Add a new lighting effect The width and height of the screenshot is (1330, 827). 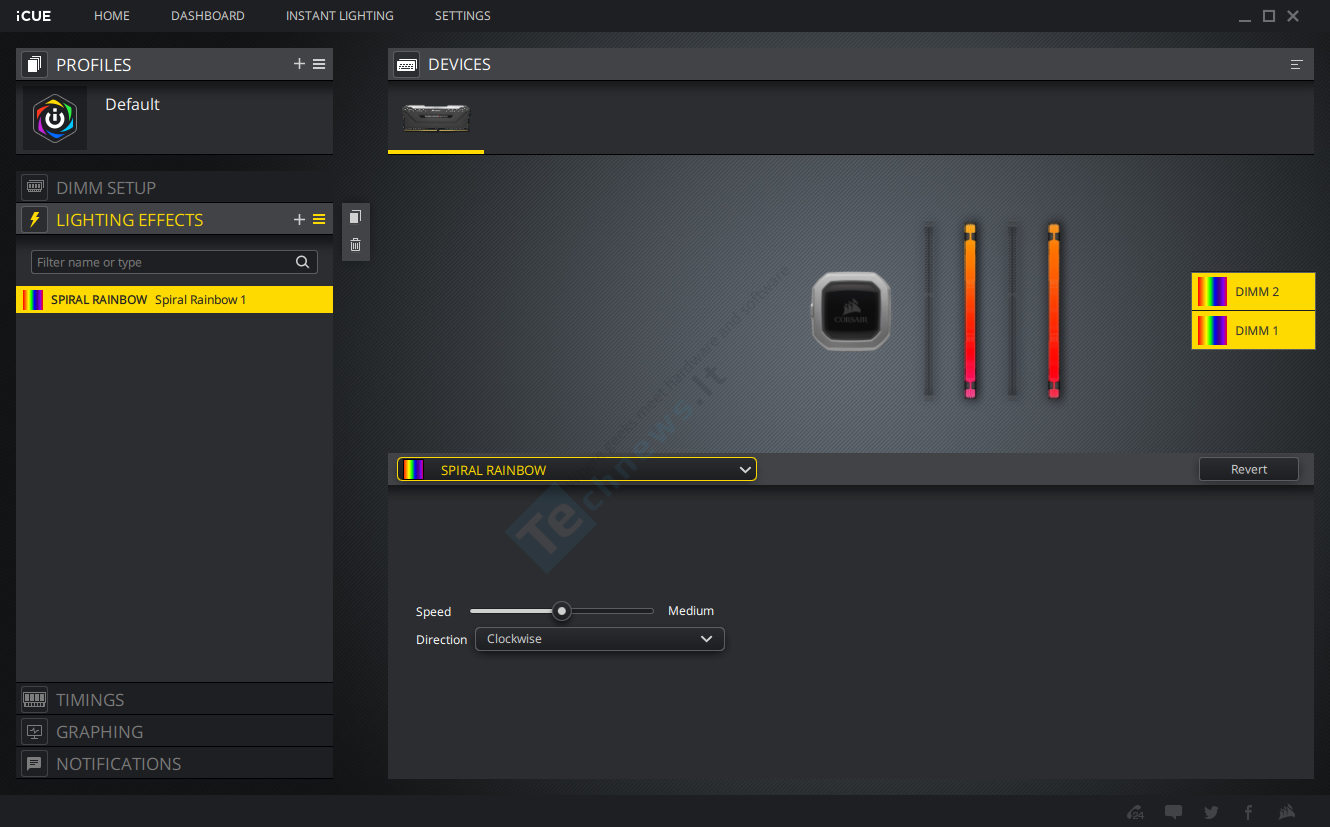[299, 219]
